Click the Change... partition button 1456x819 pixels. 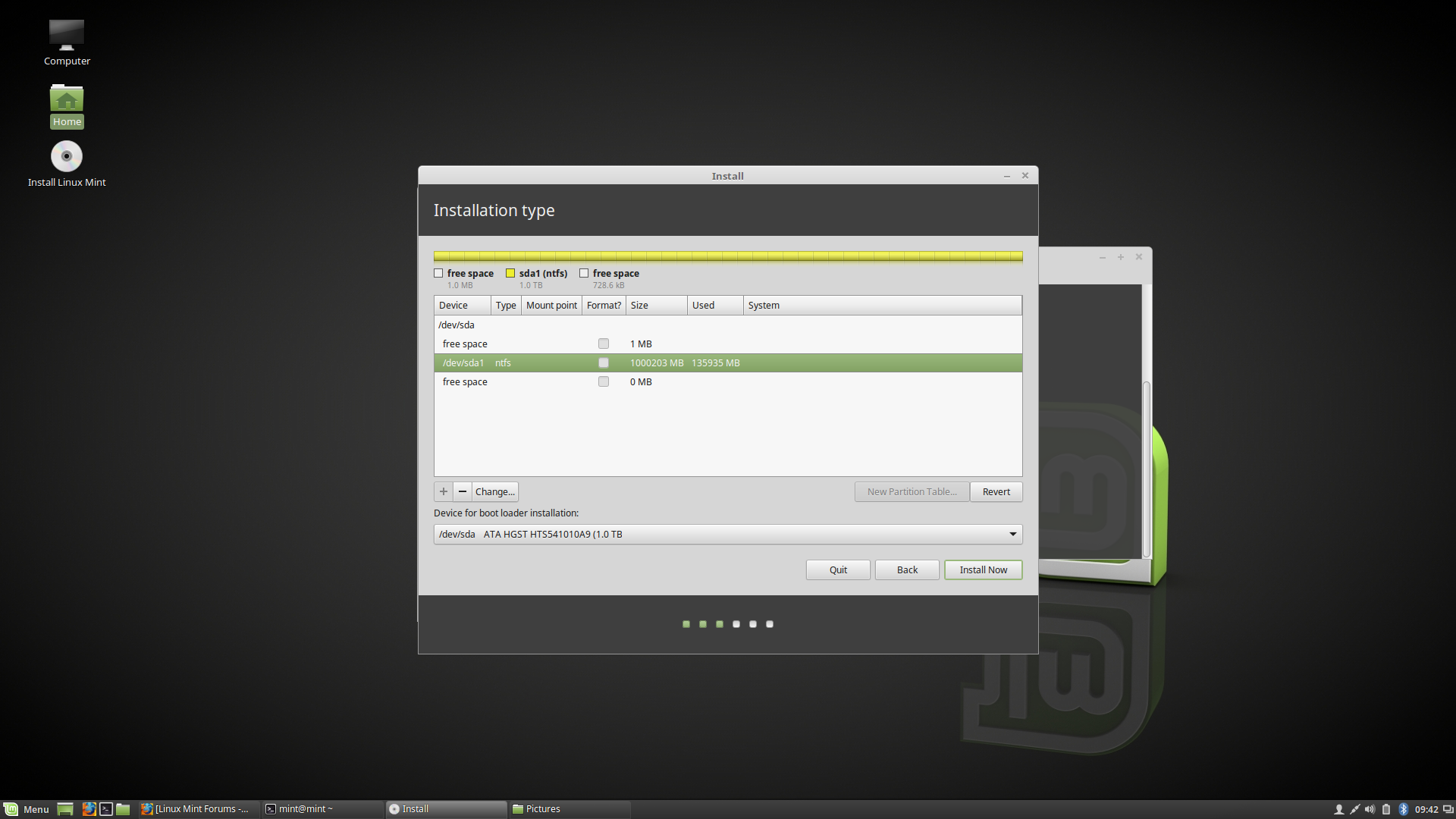click(495, 491)
